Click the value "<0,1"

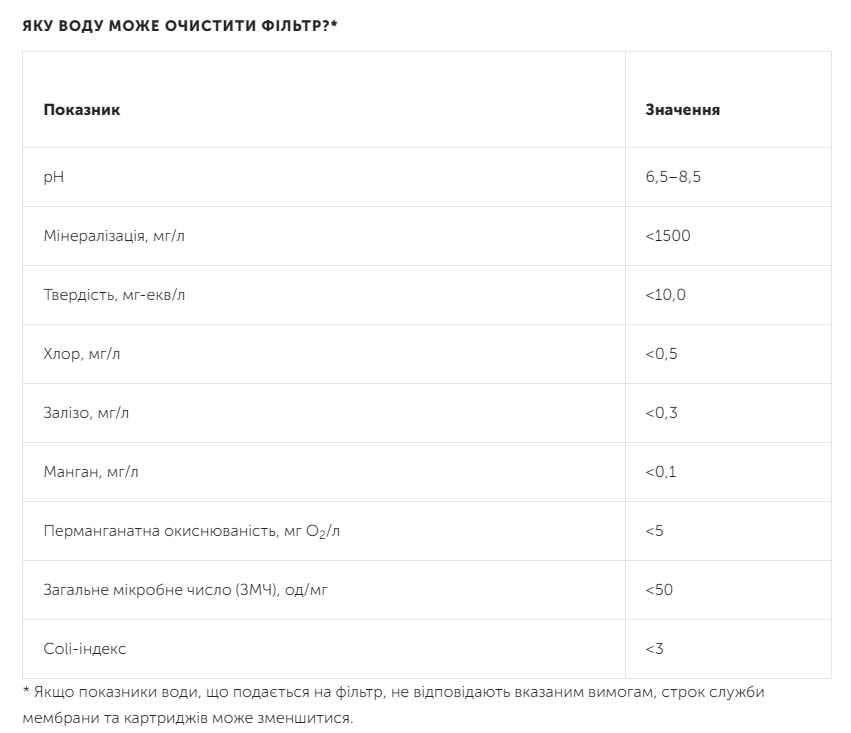(661, 472)
